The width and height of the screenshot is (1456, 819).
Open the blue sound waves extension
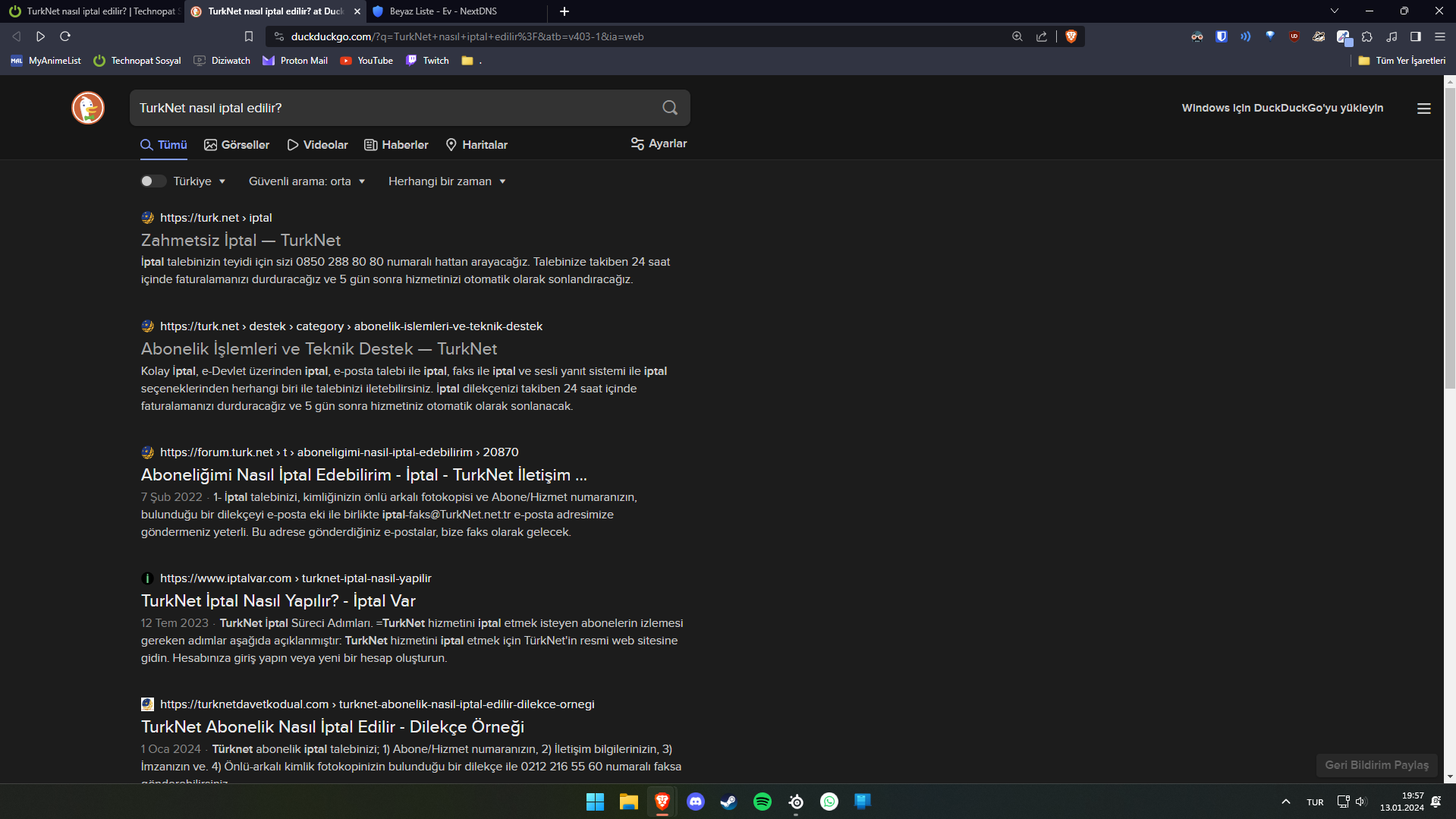(1246, 36)
